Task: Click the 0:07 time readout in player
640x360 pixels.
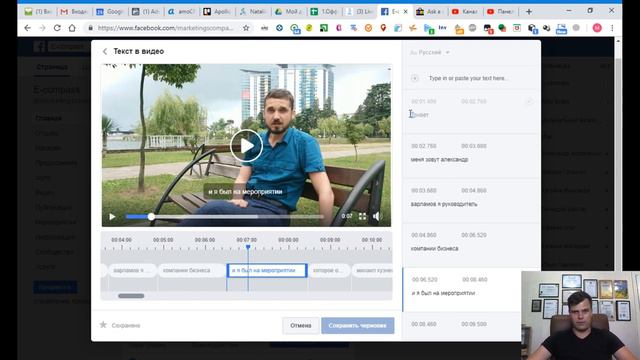Action: coord(347,216)
